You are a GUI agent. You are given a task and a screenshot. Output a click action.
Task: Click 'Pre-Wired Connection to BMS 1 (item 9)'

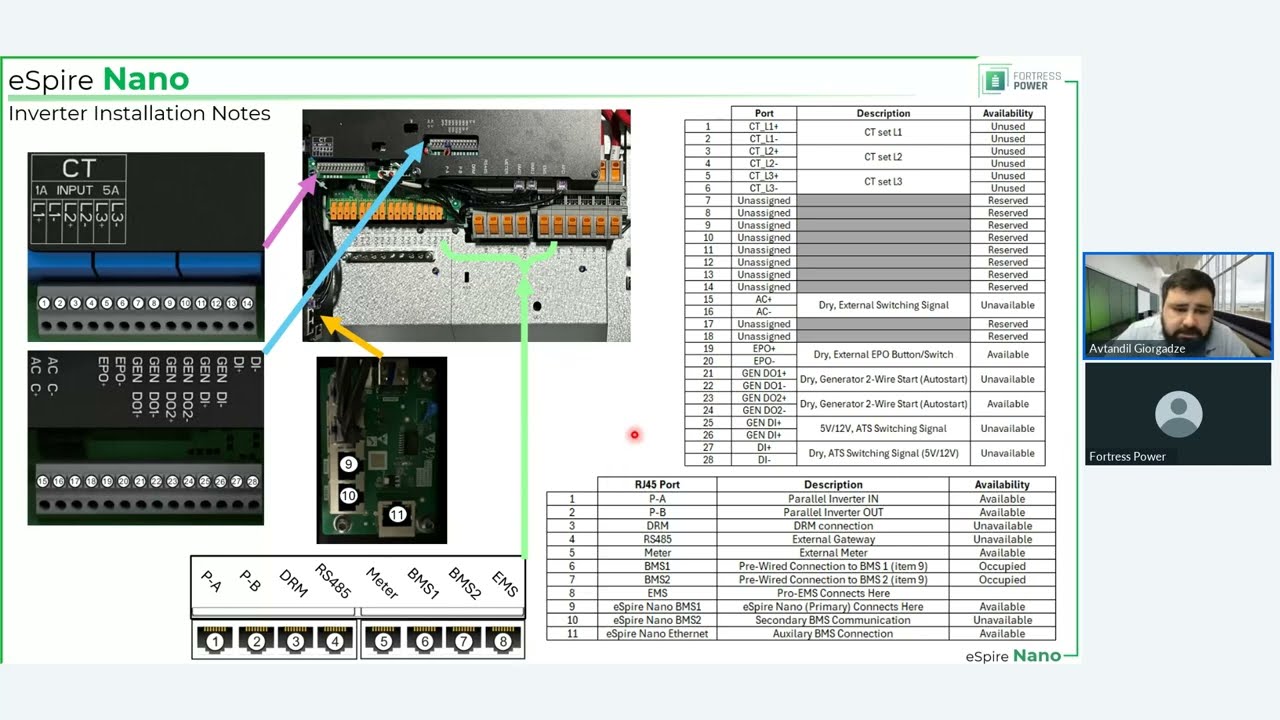833,566
